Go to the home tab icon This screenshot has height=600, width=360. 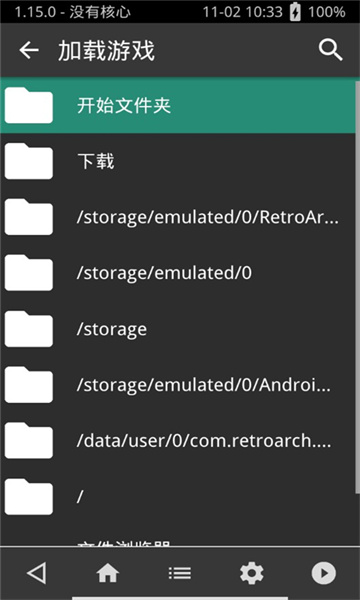click(x=108, y=573)
